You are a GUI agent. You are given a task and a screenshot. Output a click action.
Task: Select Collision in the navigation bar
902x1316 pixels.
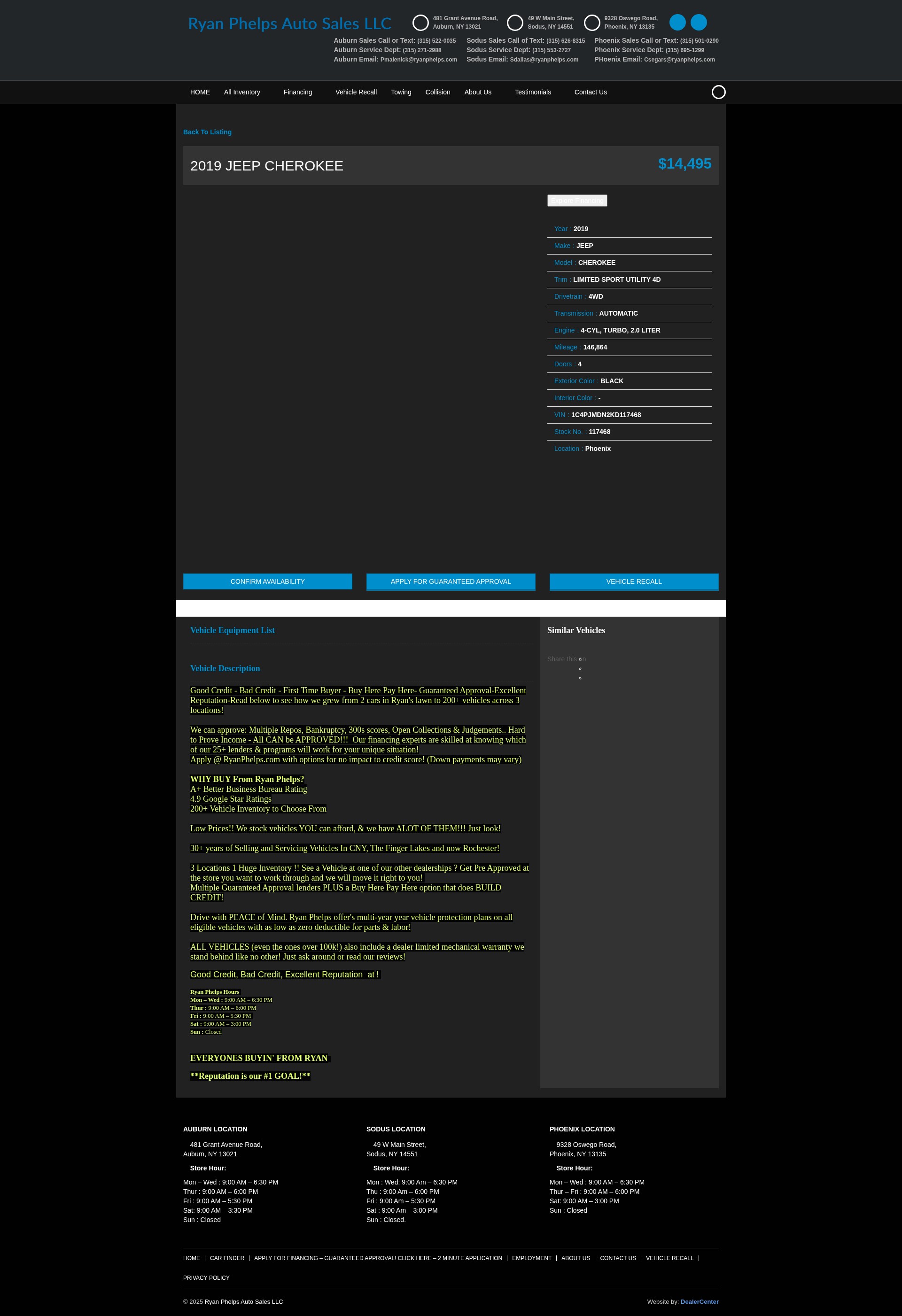(x=438, y=93)
